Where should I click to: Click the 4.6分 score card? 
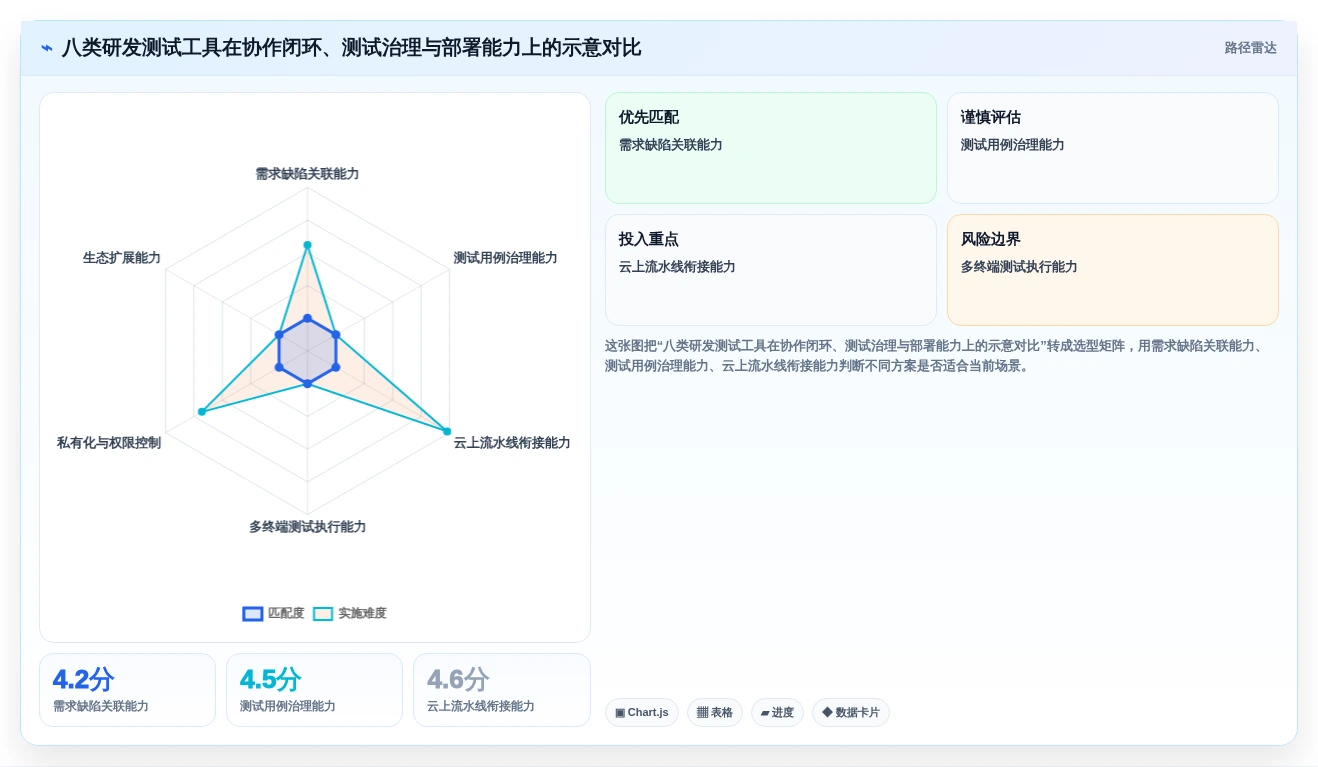(502, 690)
